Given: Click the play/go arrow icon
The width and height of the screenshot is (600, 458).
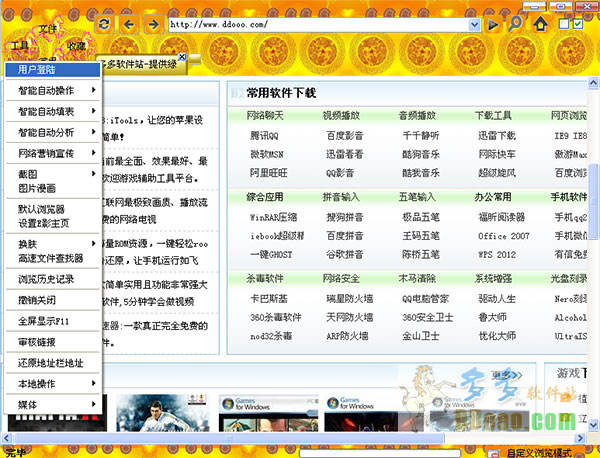Looking at the screenshot, I should coord(493,25).
